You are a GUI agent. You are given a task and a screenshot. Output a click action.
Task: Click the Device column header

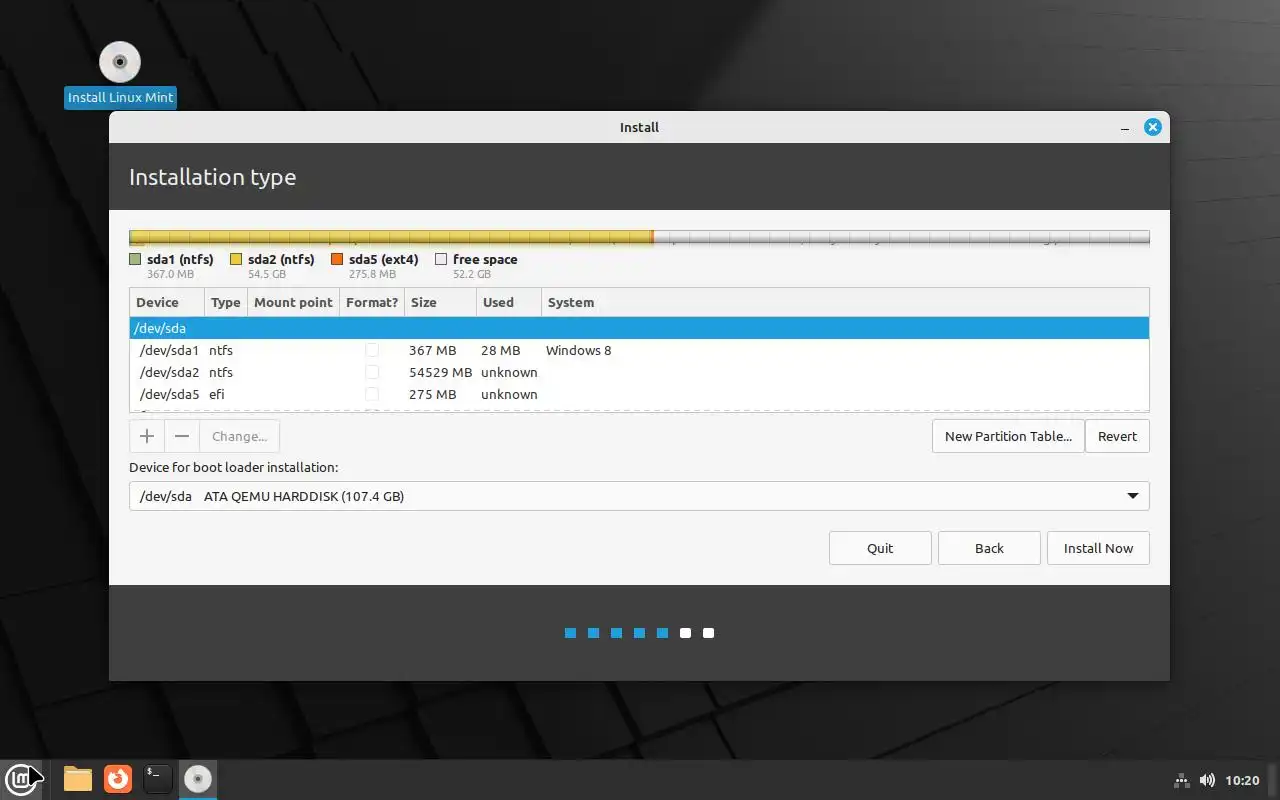pos(167,302)
